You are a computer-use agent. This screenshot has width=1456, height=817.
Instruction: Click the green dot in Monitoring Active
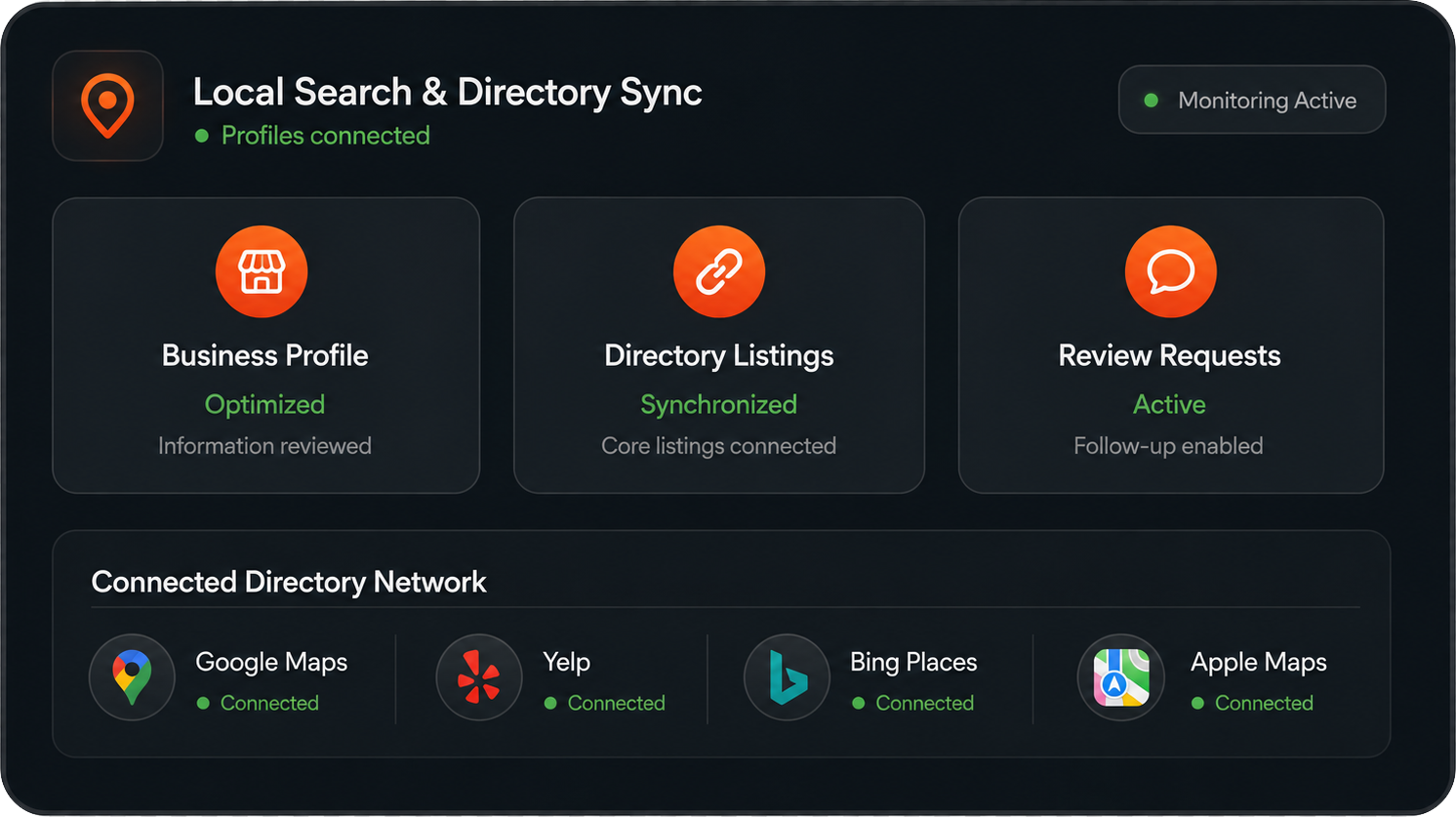tap(1152, 101)
